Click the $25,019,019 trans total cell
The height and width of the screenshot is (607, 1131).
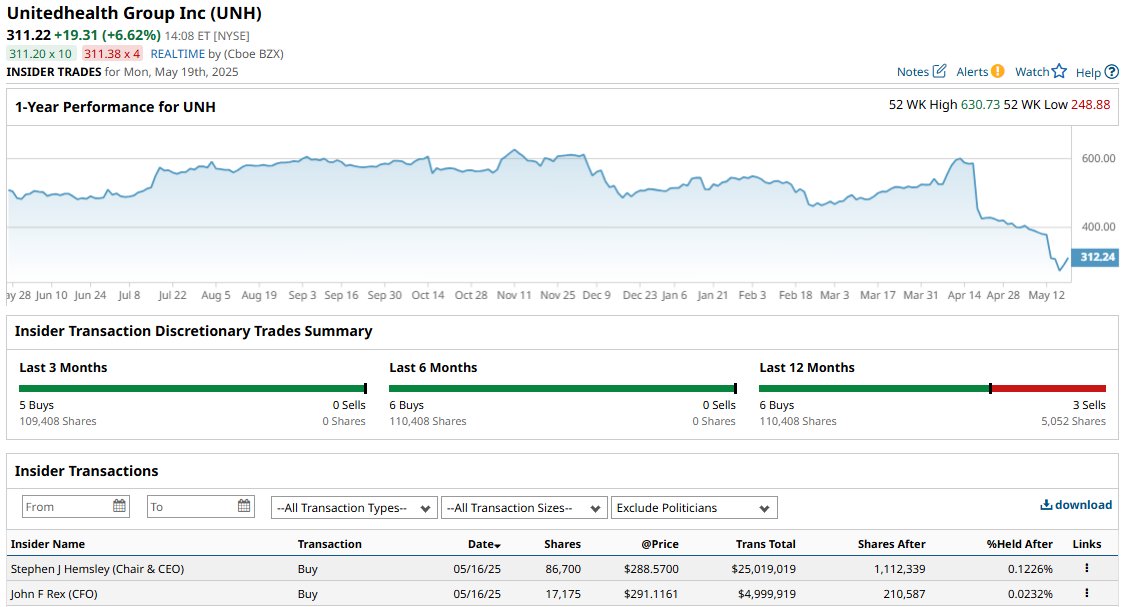763,569
